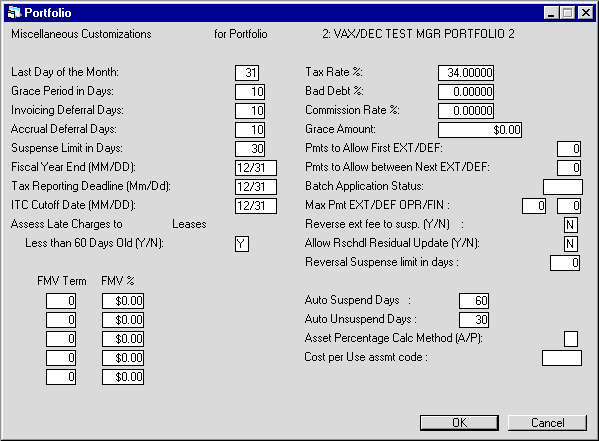Select the Tax Rate % input box

coord(466,73)
